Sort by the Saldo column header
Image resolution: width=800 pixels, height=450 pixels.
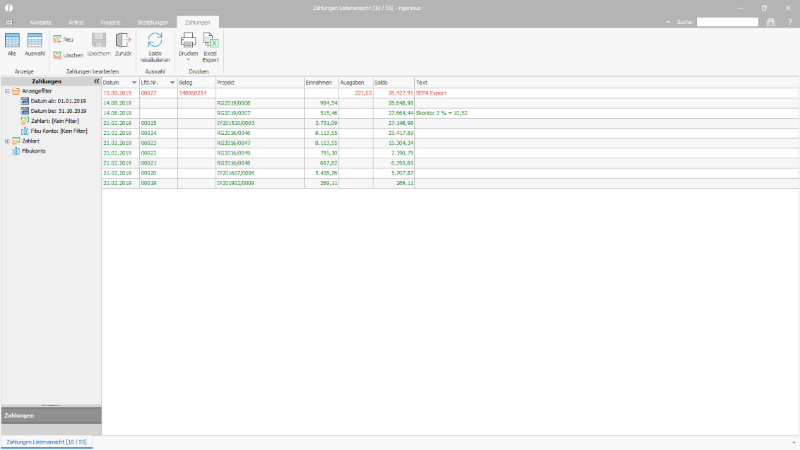click(x=393, y=83)
